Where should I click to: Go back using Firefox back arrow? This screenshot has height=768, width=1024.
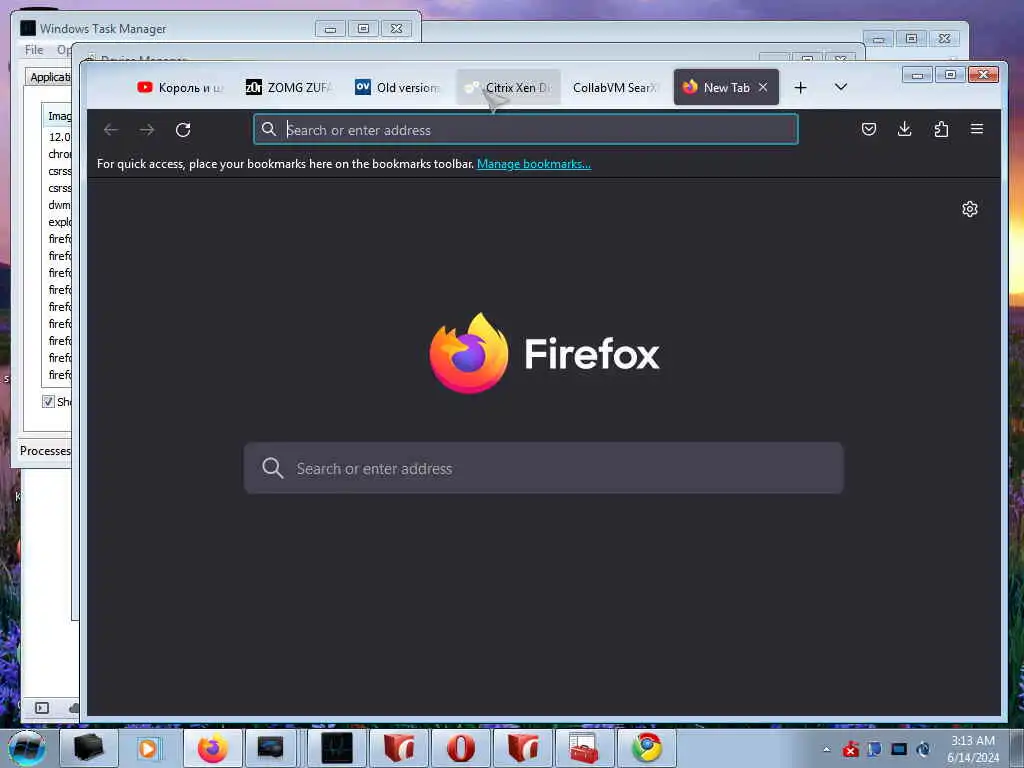point(111,130)
